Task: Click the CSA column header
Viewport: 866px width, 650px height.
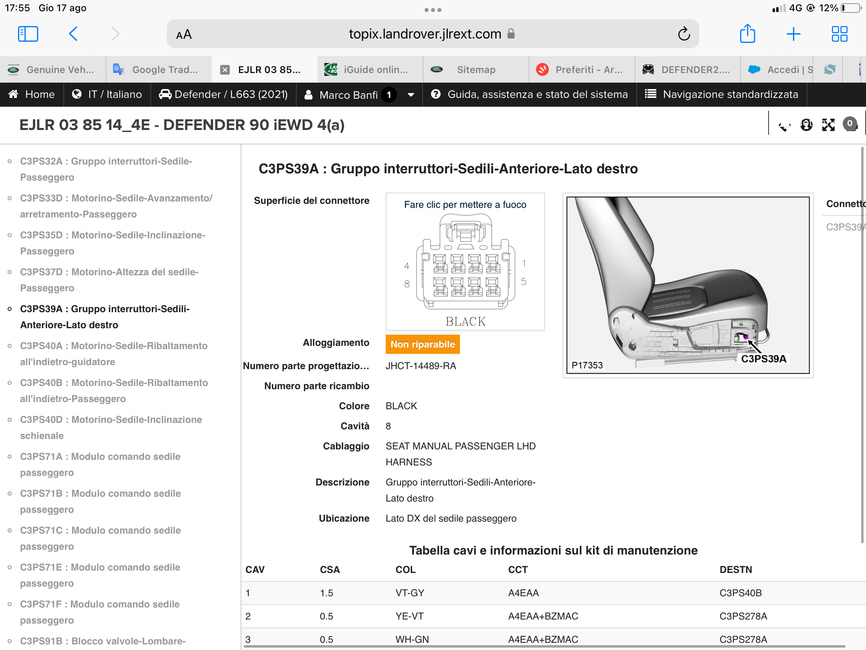Action: click(330, 570)
